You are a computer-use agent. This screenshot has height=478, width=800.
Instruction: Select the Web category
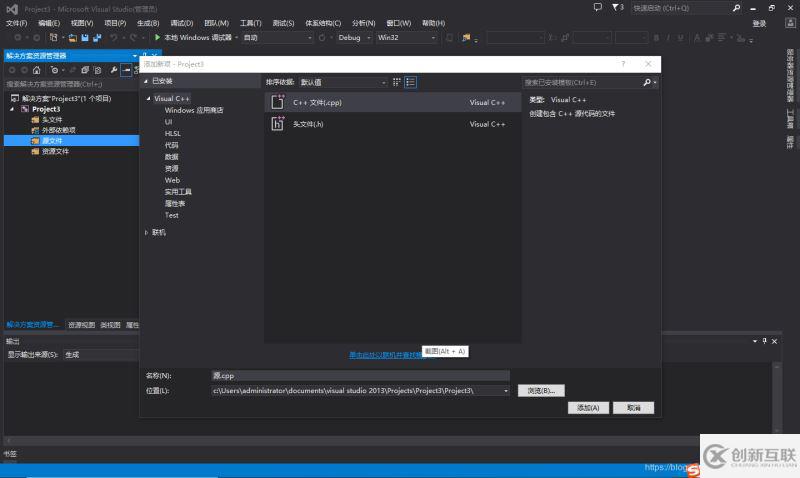pos(172,180)
